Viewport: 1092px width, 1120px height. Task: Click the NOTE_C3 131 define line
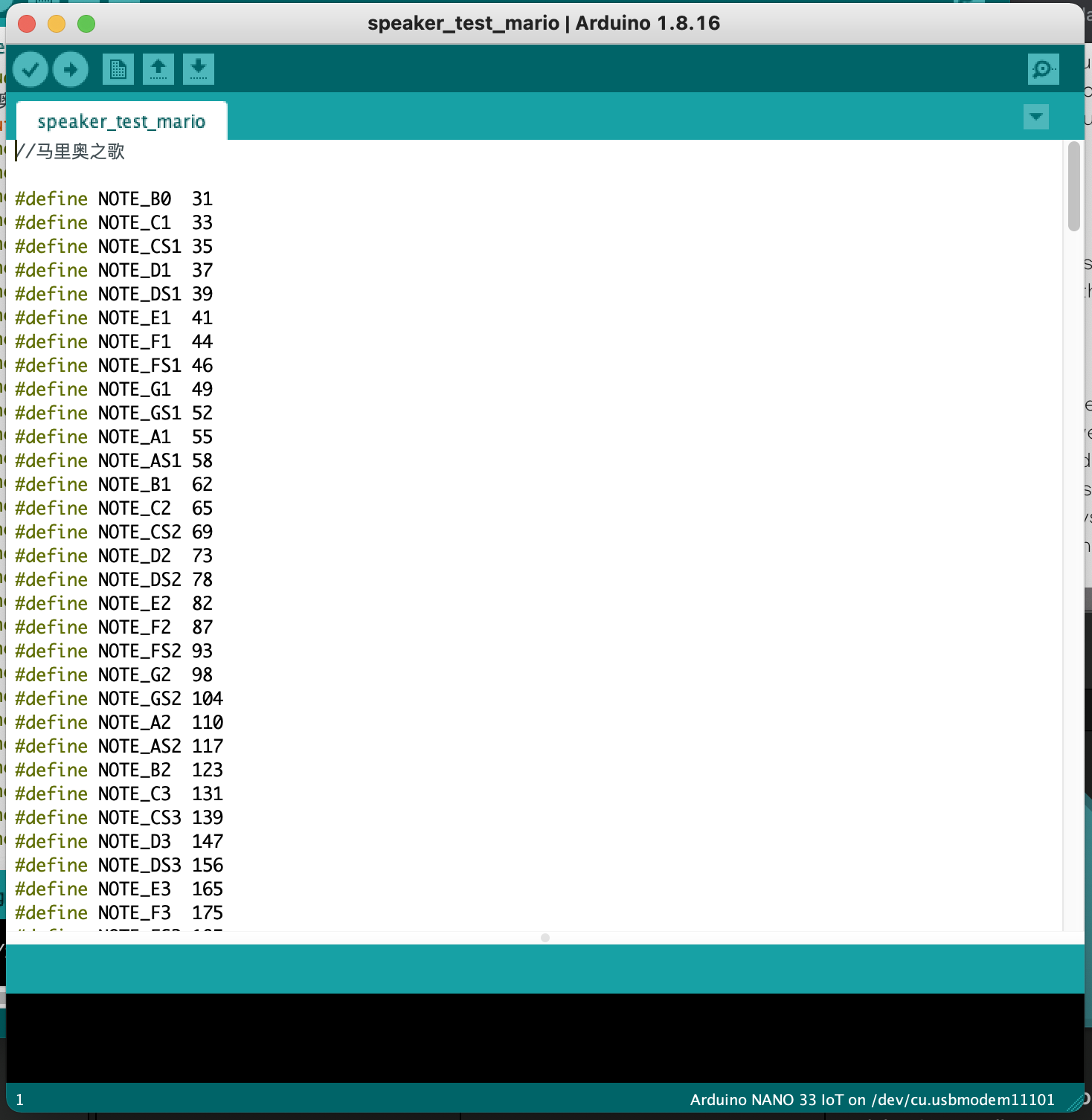(x=119, y=794)
